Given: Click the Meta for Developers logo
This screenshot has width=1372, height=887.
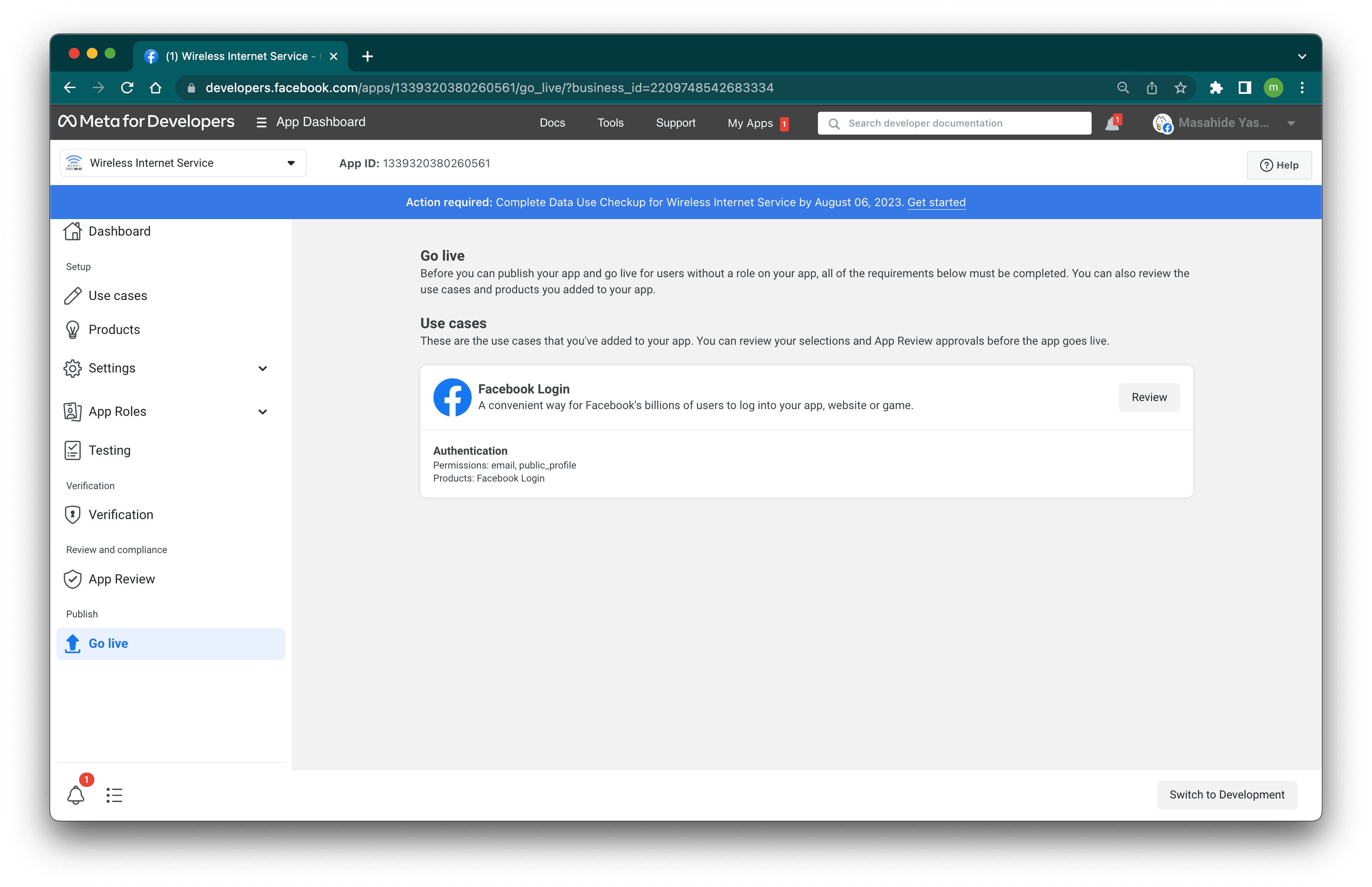Looking at the screenshot, I should coord(146,122).
